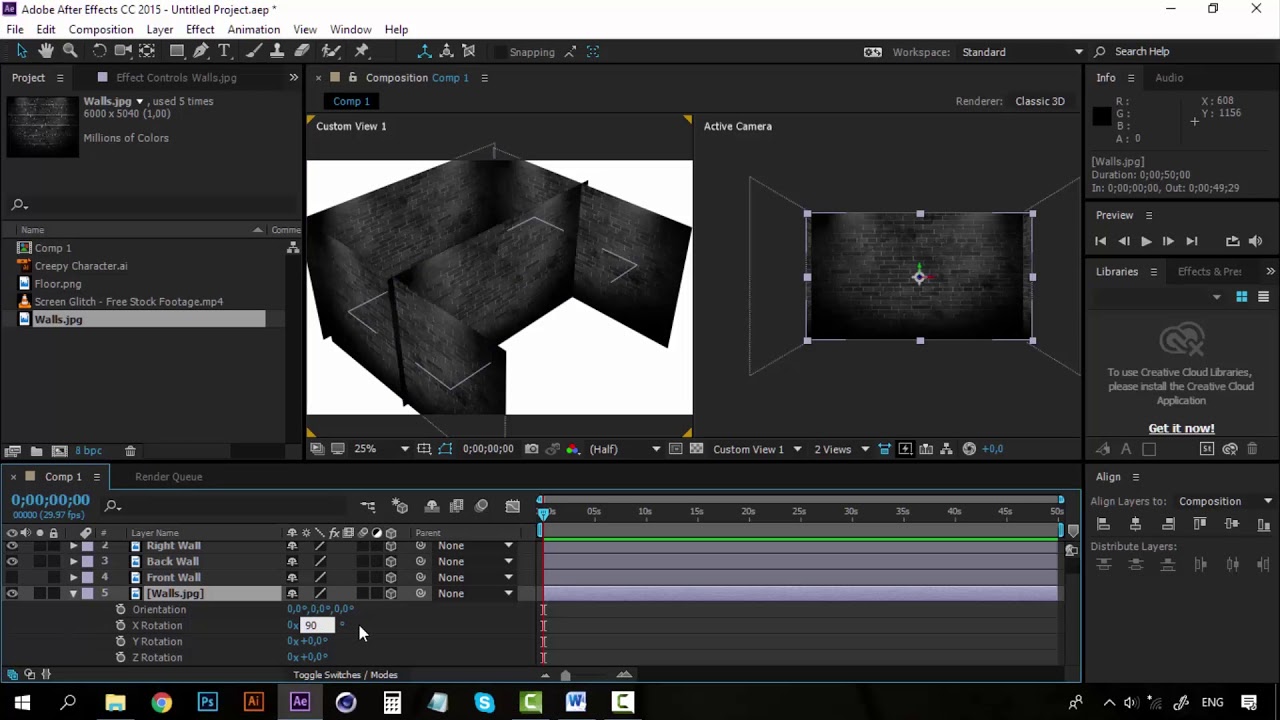
Task: Click the Delete trash icon in Project panel
Action: [x=130, y=451]
